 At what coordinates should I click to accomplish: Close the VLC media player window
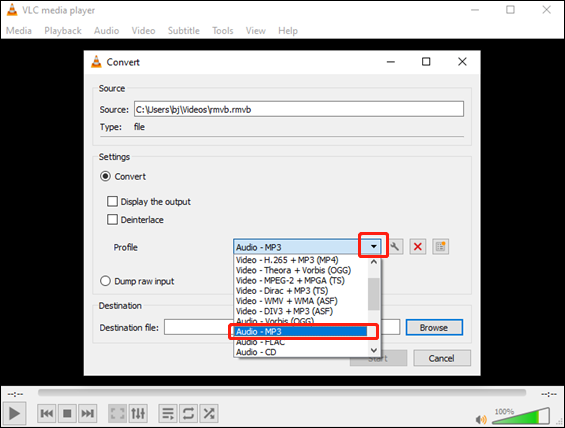(x=546, y=10)
